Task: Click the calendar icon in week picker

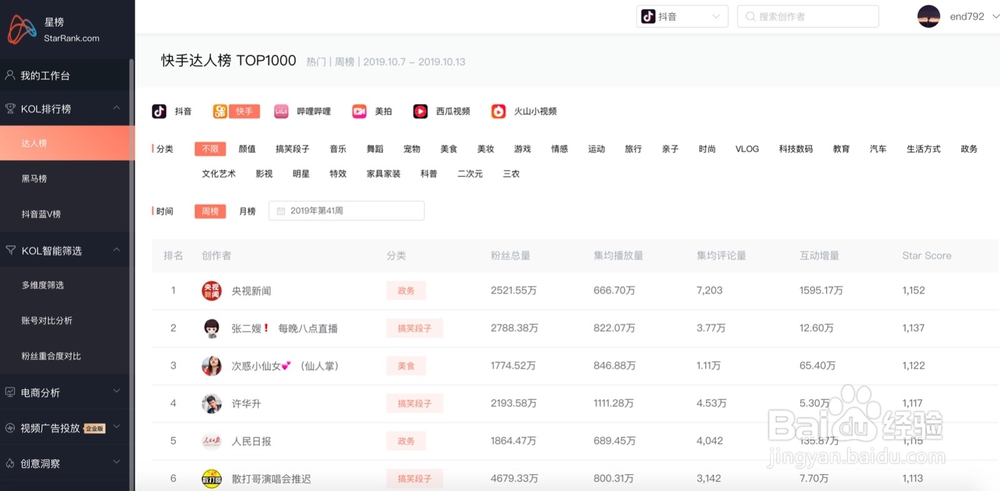Action: pos(281,211)
